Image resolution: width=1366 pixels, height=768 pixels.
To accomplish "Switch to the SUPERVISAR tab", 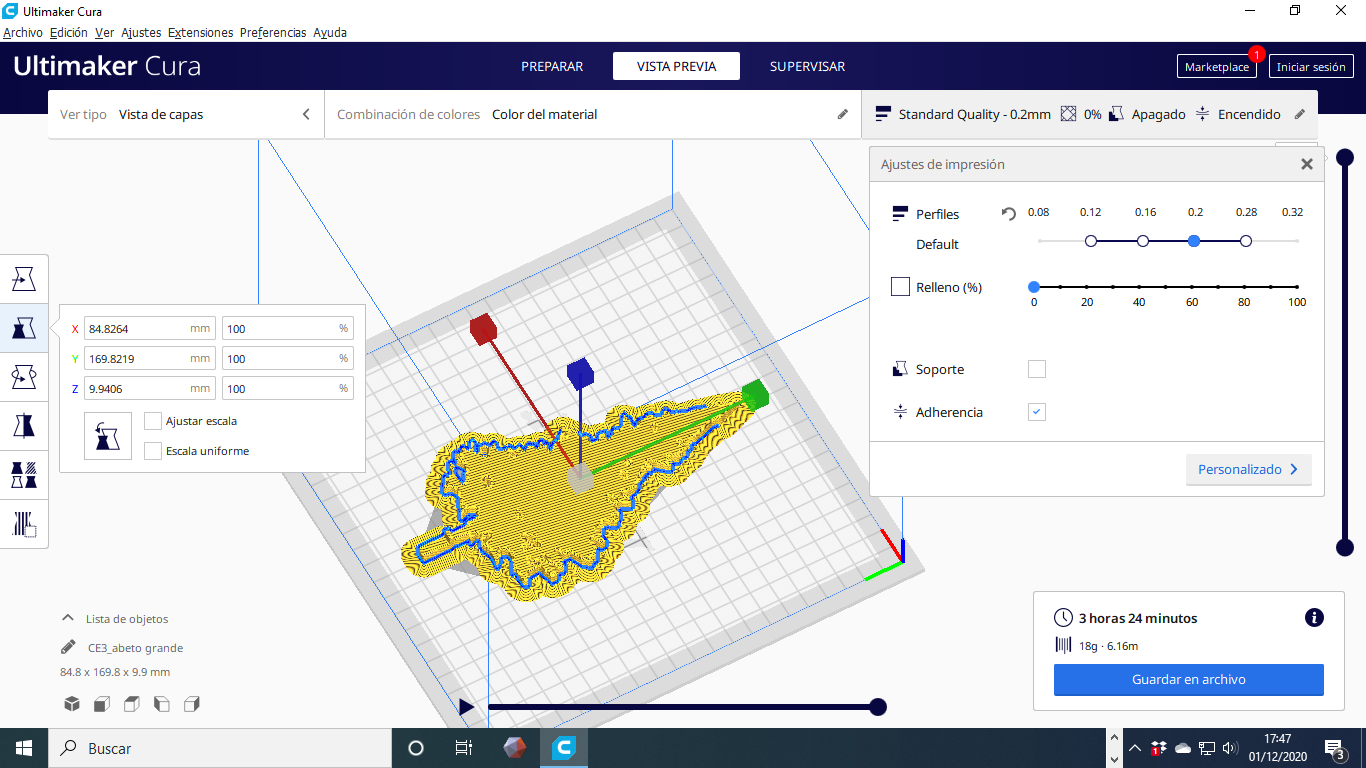I will [807, 67].
